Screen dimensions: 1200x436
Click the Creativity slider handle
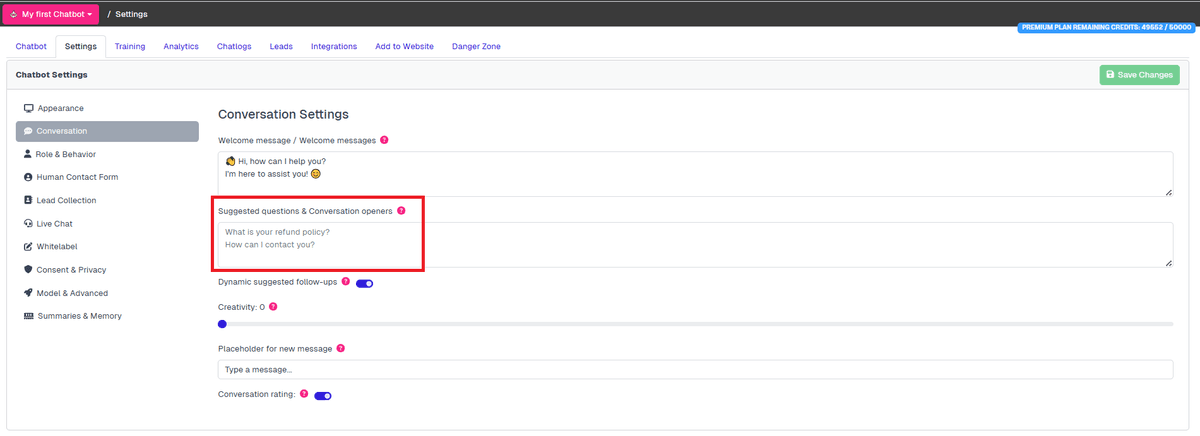click(222, 324)
